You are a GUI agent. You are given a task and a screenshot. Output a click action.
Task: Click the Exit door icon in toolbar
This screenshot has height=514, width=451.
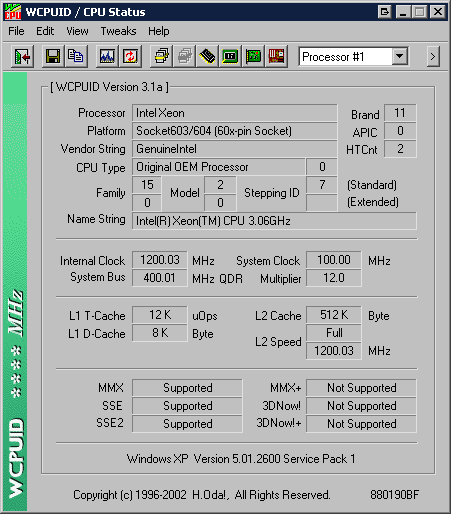[x=22, y=57]
